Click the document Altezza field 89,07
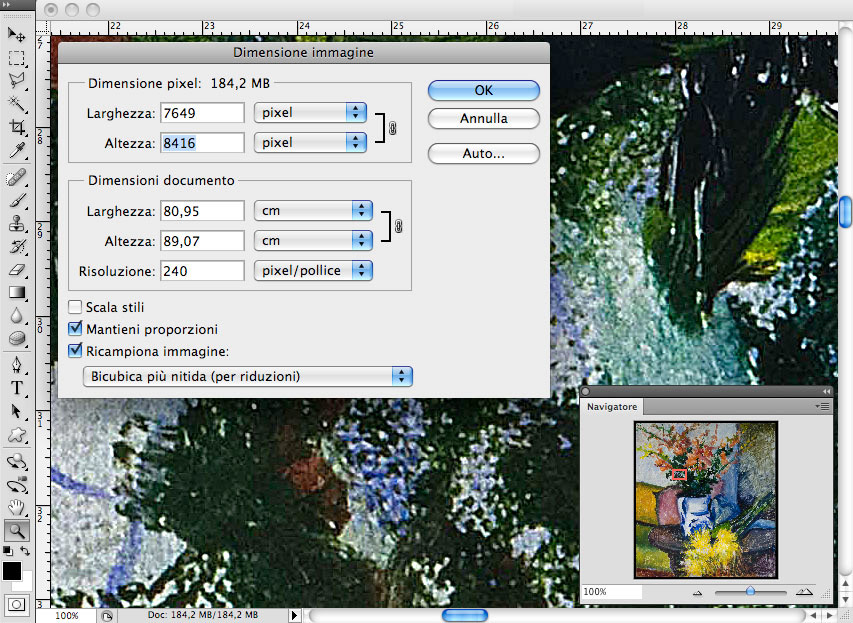The width and height of the screenshot is (853, 623). point(202,241)
